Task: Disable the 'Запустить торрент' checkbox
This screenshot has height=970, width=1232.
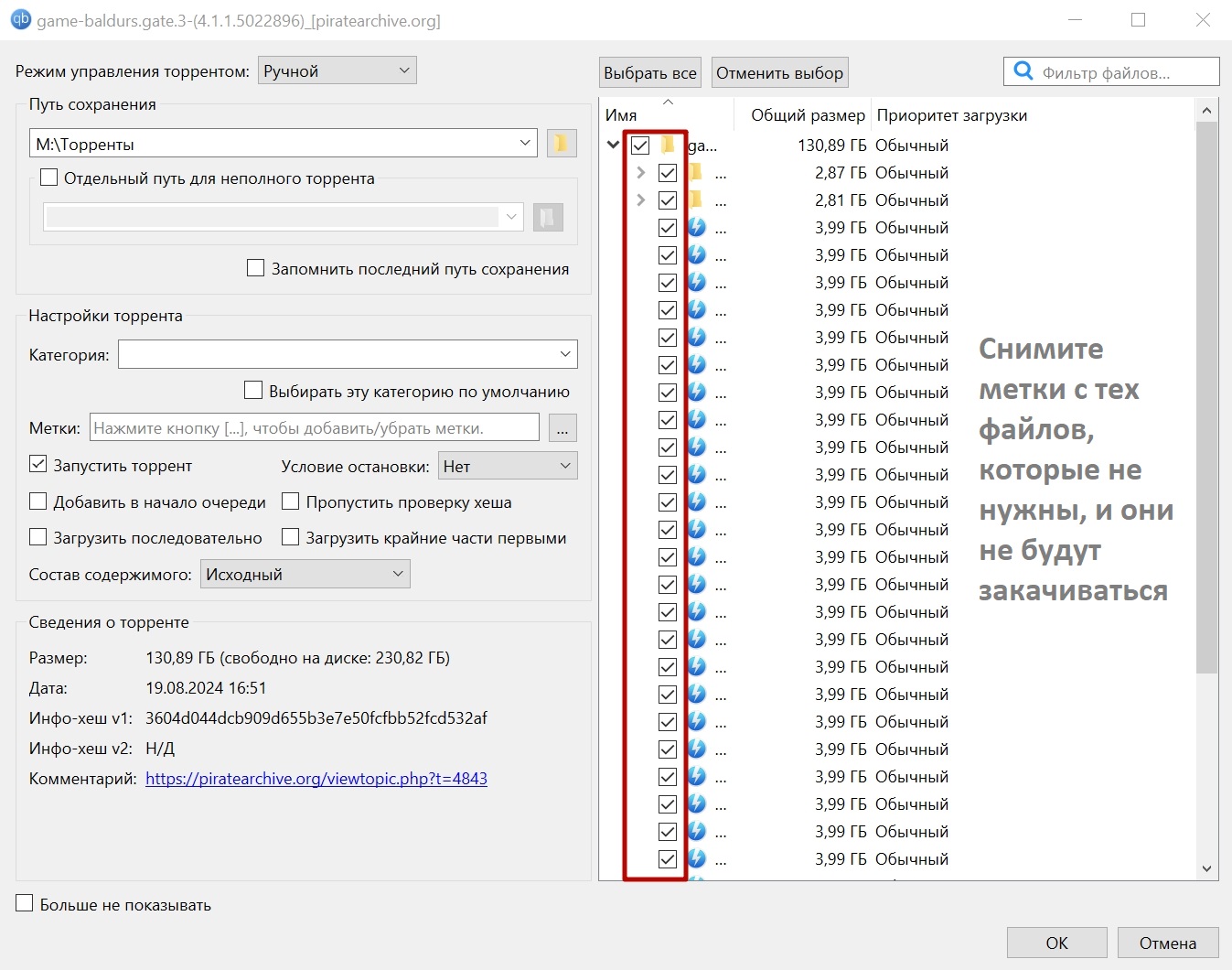Action: [38, 465]
